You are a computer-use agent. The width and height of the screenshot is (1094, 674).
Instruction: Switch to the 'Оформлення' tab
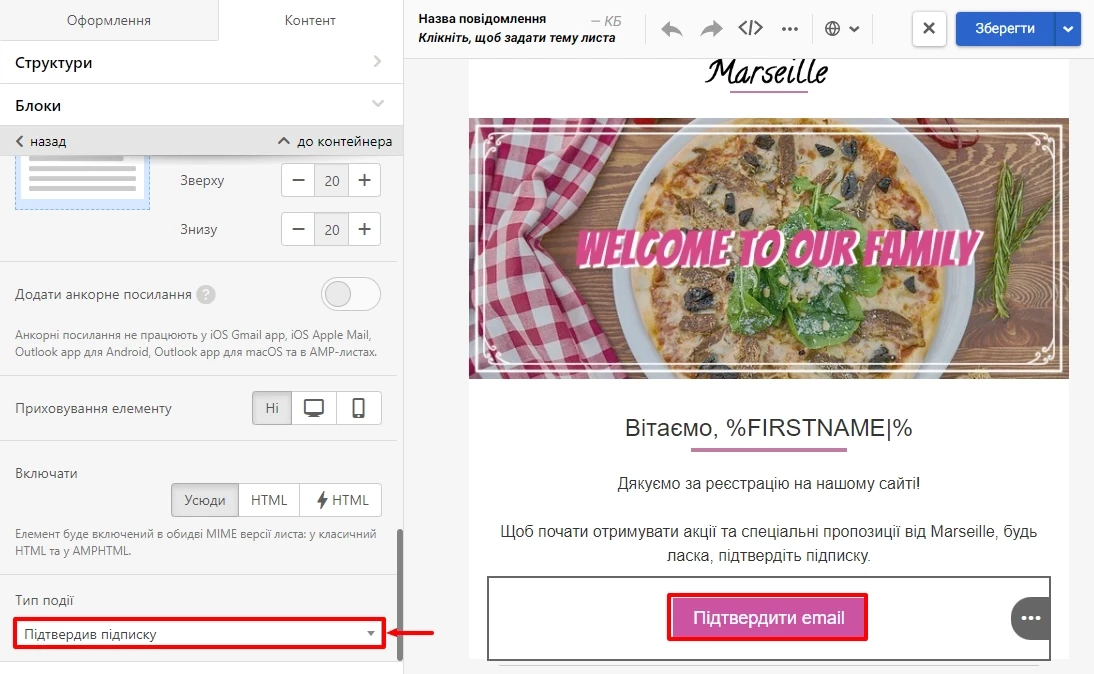pos(109,20)
